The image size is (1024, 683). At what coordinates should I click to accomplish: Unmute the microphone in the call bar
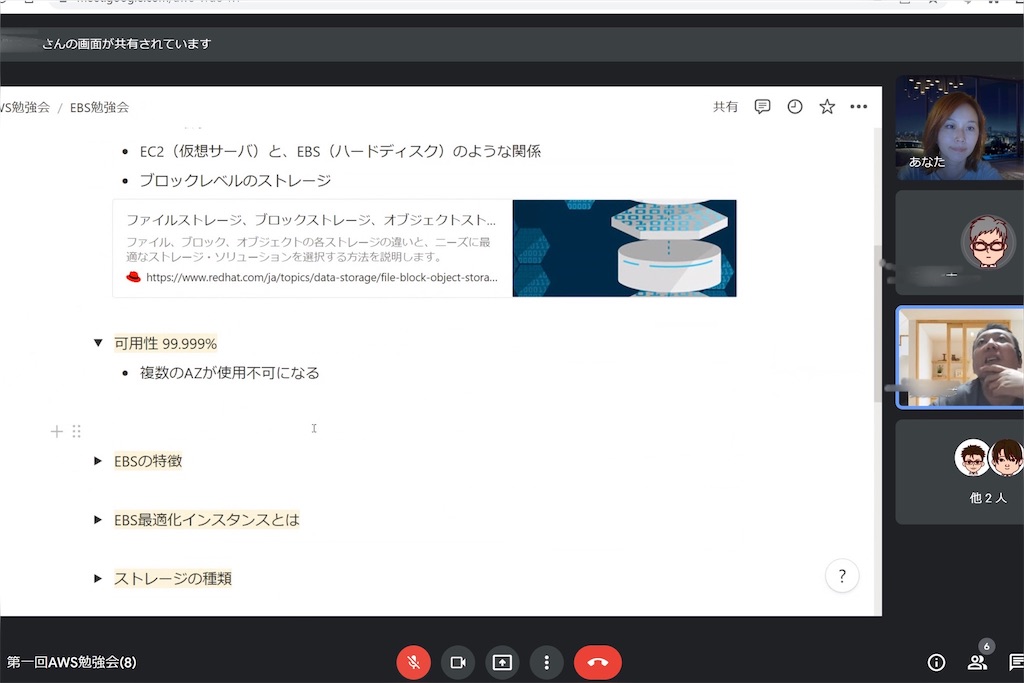(413, 662)
